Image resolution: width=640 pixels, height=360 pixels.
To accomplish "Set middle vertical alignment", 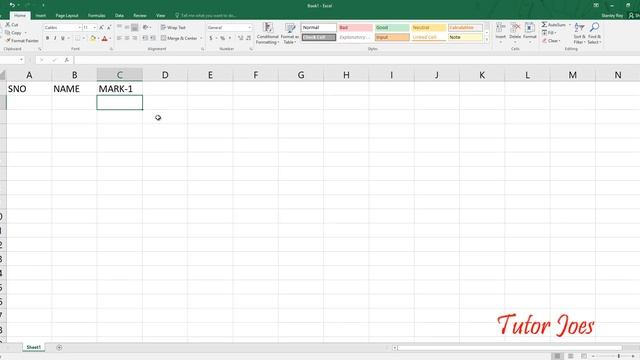I will (127, 27).
